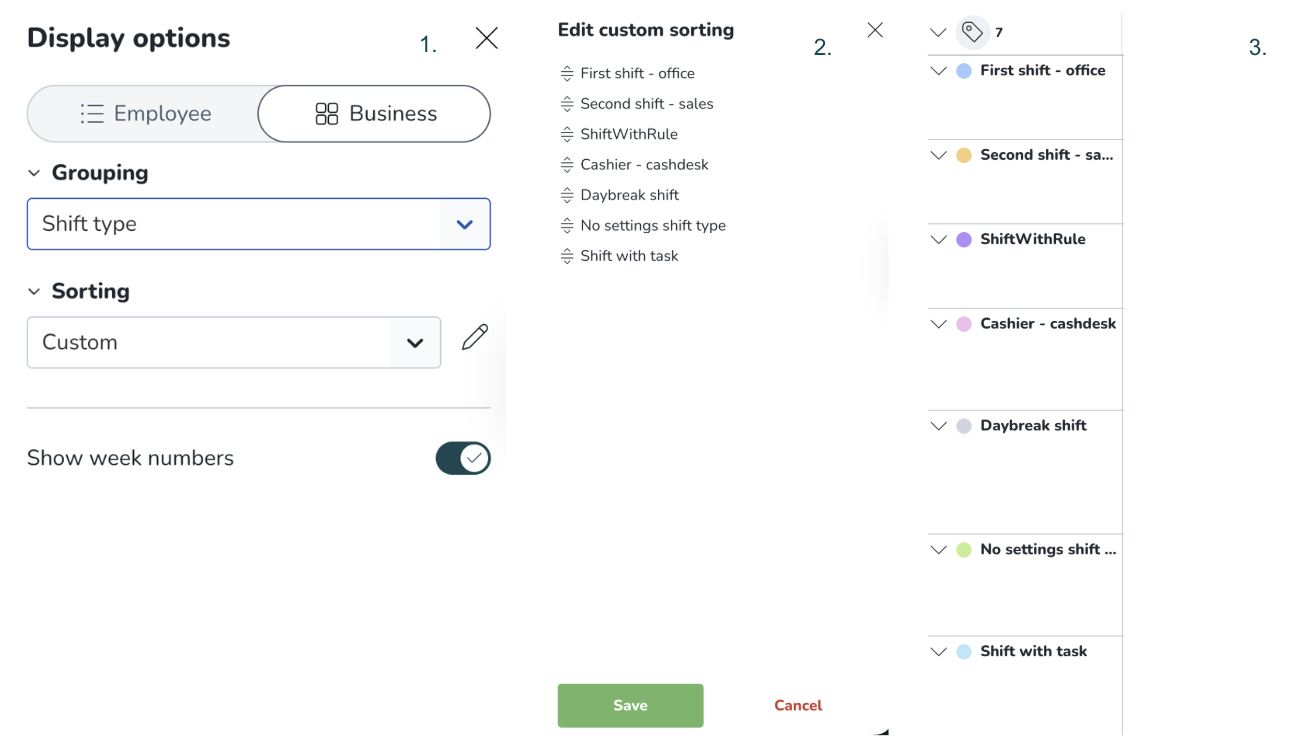Click the tag icon showing 7 shift types
Viewport: 1307px width, 751px height.
(972, 32)
